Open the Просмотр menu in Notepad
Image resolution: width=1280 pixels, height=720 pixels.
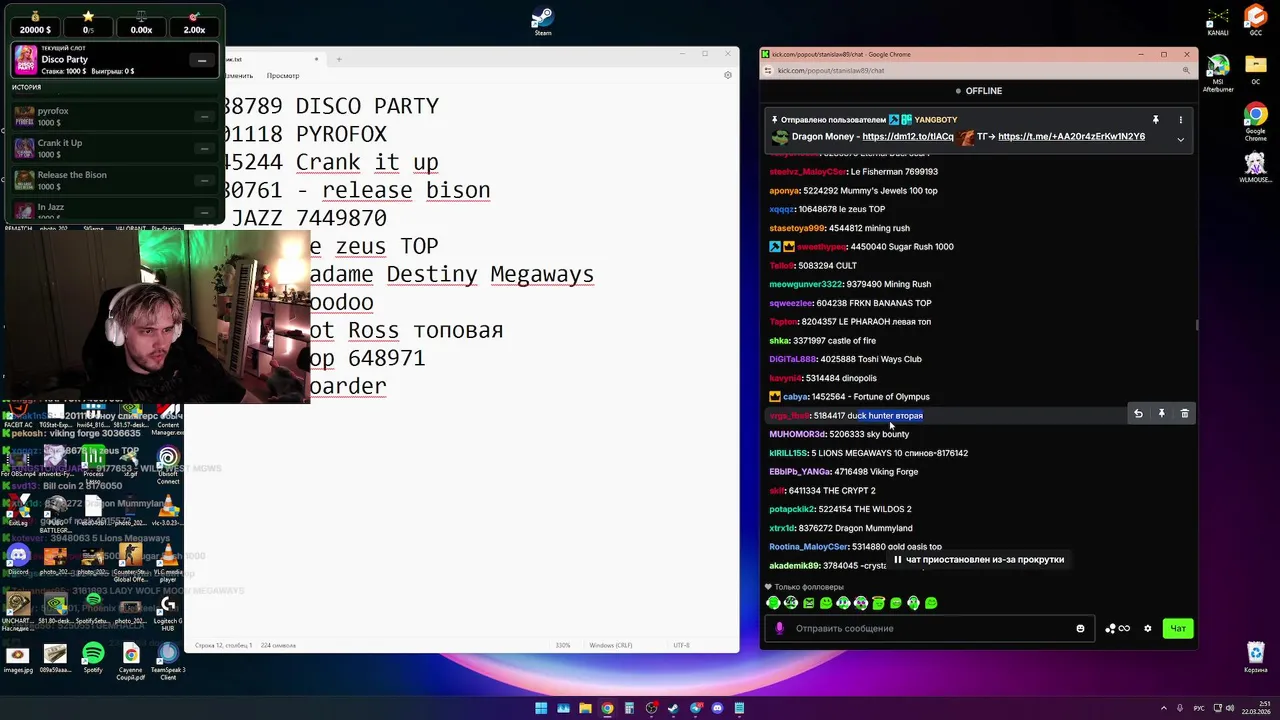tap(283, 76)
